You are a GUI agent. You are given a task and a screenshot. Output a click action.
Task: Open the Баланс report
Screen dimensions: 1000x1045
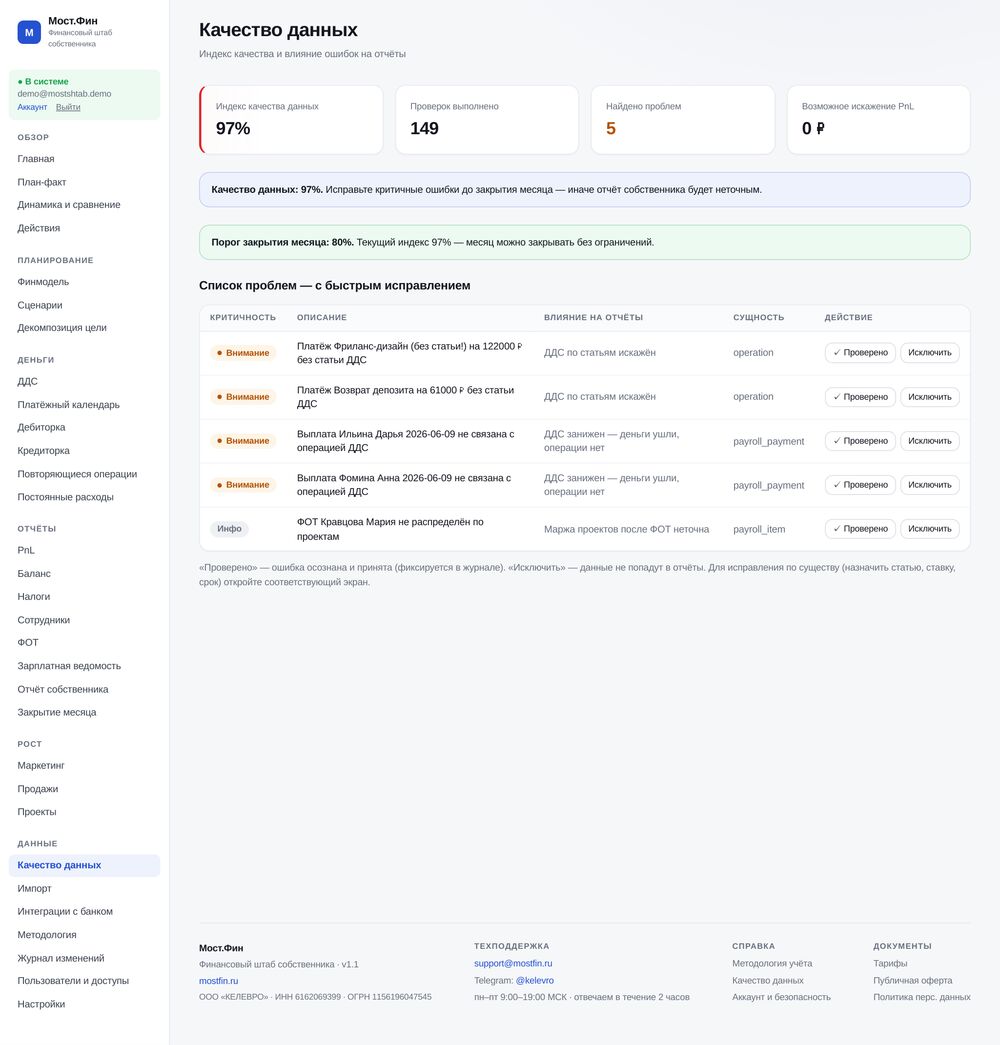[x=34, y=573]
